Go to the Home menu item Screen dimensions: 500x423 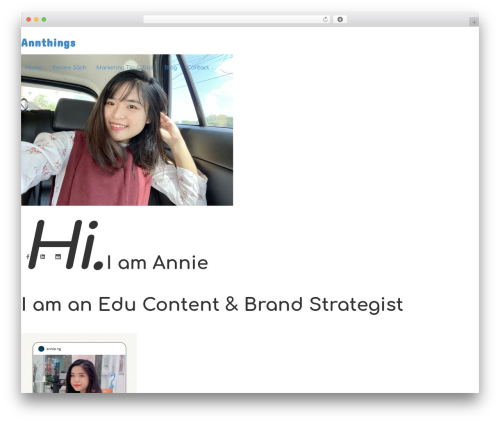coord(34,67)
